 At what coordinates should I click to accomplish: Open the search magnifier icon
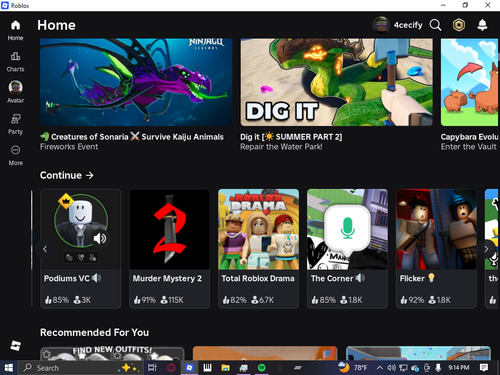tap(435, 25)
